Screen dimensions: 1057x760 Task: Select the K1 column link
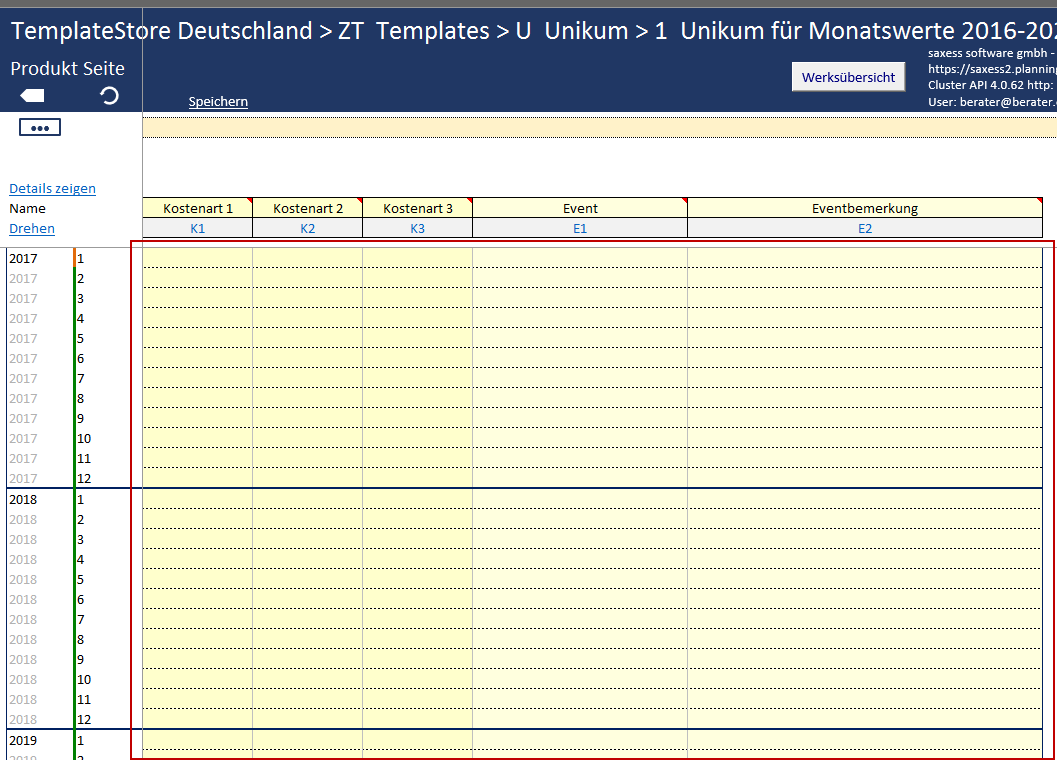198,229
